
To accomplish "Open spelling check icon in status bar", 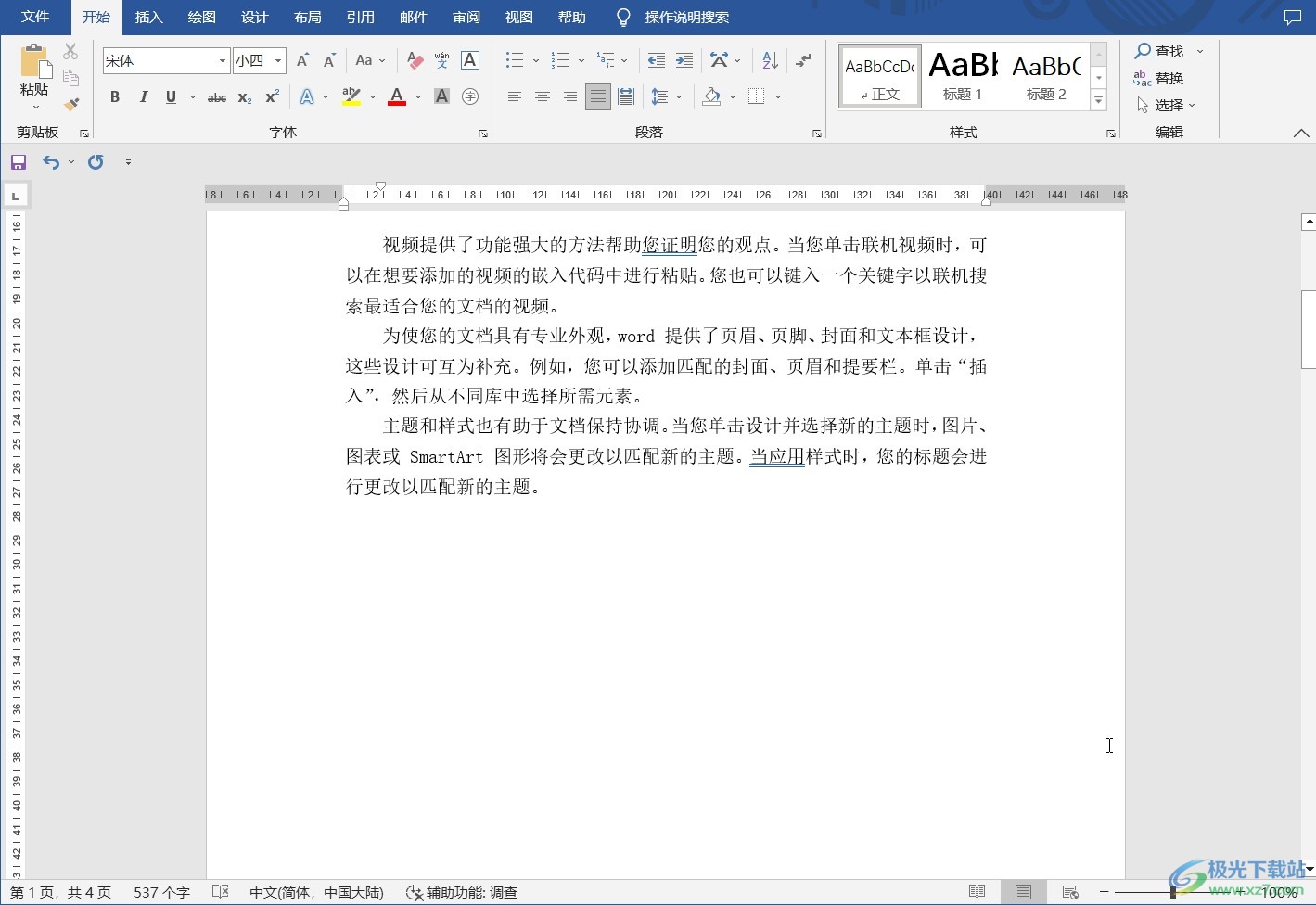I will [220, 892].
